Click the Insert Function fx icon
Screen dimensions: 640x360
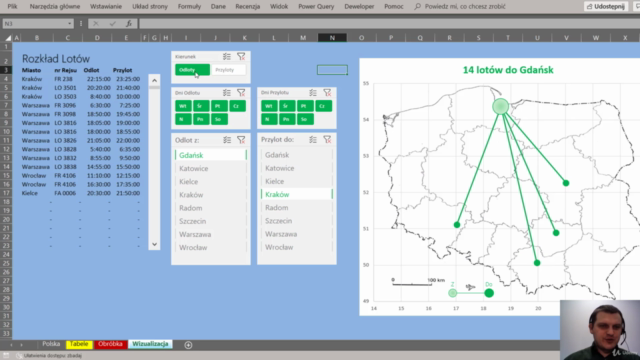click(129, 24)
